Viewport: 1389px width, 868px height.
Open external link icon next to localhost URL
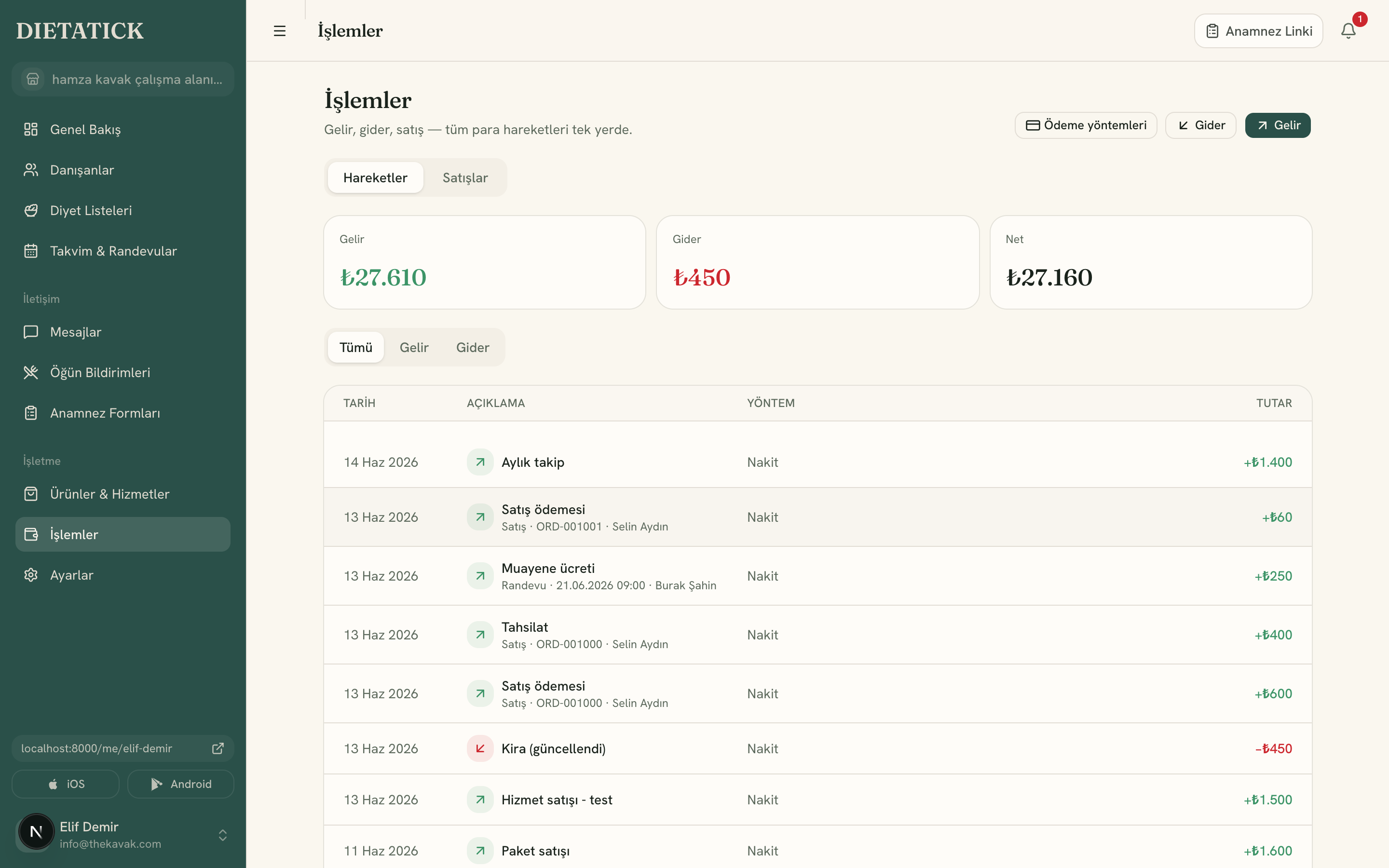pyautogui.click(x=218, y=748)
